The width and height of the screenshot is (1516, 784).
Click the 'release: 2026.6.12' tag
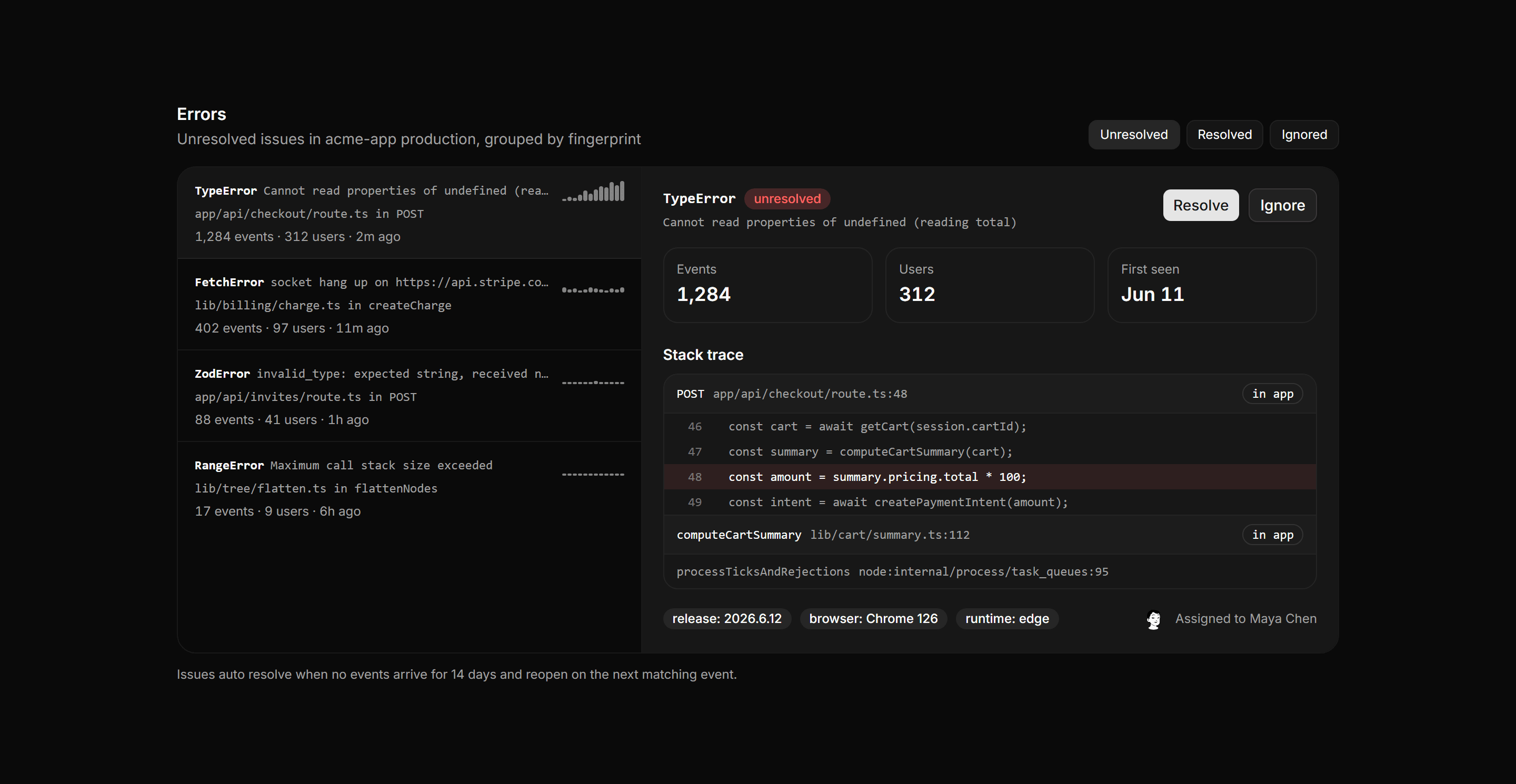coord(727,619)
